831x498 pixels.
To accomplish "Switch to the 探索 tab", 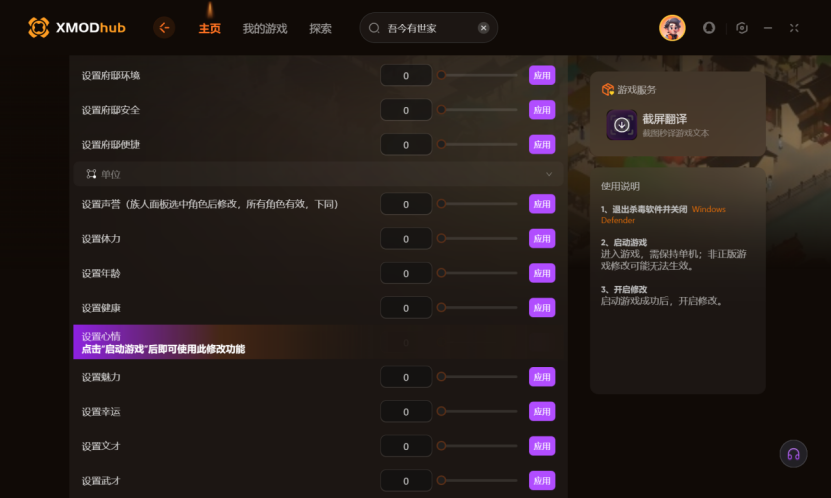I will (x=320, y=29).
